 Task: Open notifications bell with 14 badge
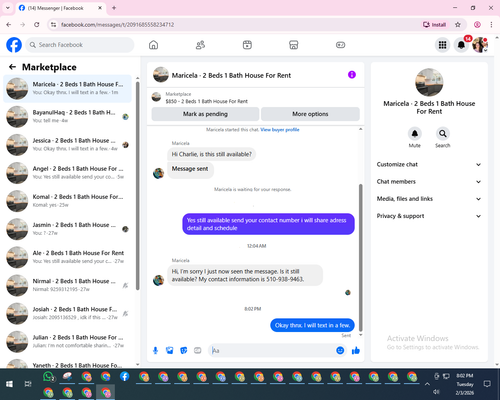pyautogui.click(x=461, y=45)
